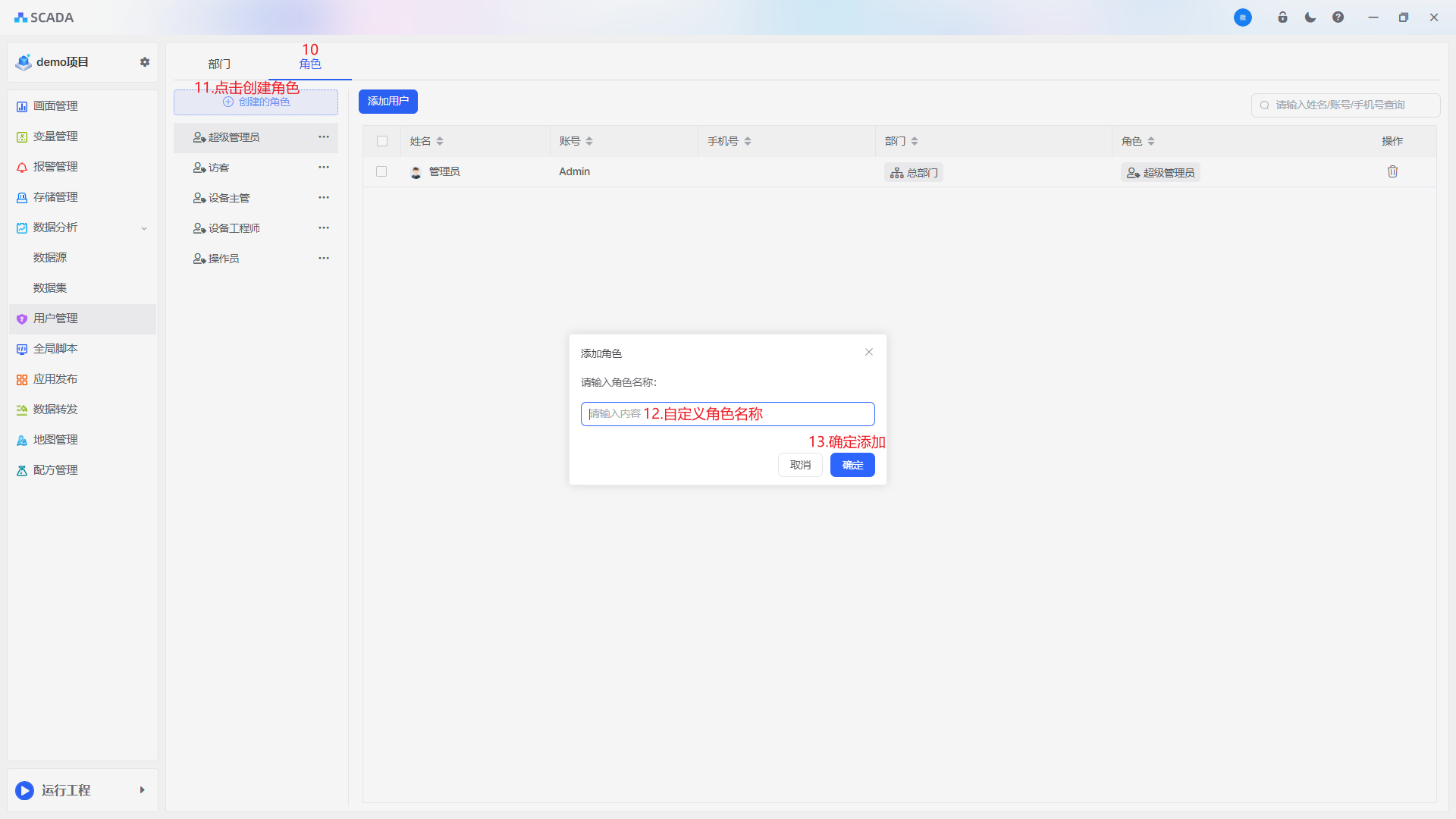Click the project settings gear icon
The image size is (1456, 819).
click(x=145, y=62)
